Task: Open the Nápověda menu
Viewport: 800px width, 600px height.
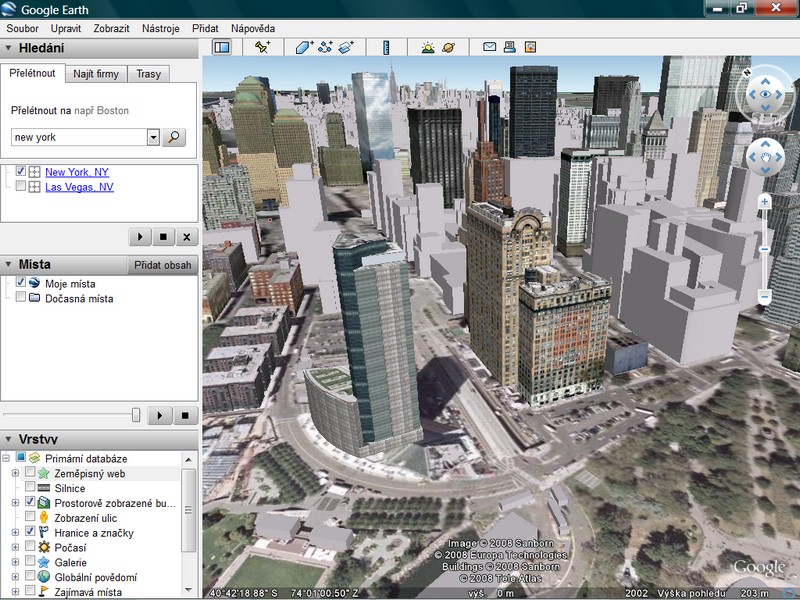Action: pyautogui.click(x=253, y=29)
